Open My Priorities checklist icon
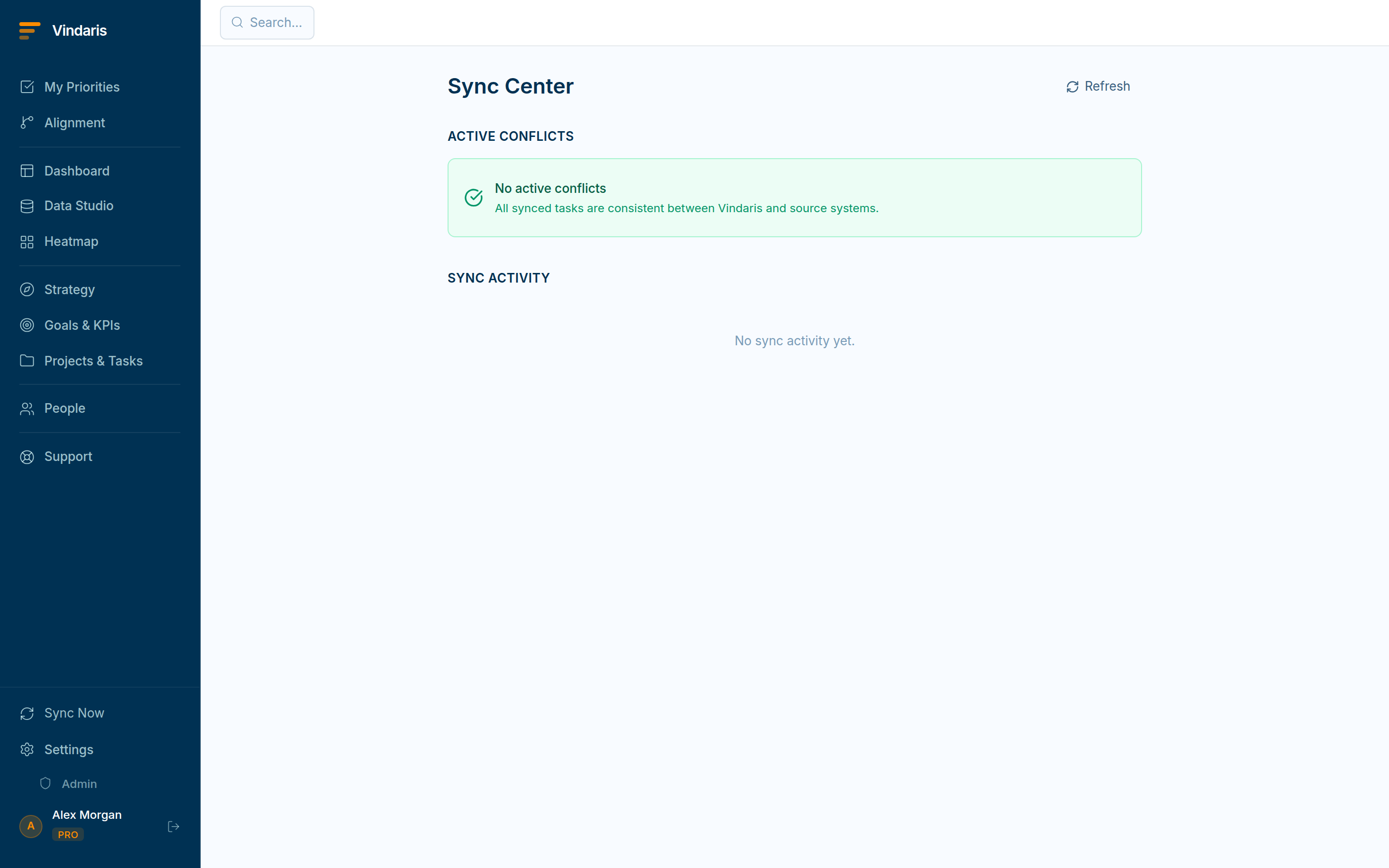The width and height of the screenshot is (1389, 868). coord(27,87)
